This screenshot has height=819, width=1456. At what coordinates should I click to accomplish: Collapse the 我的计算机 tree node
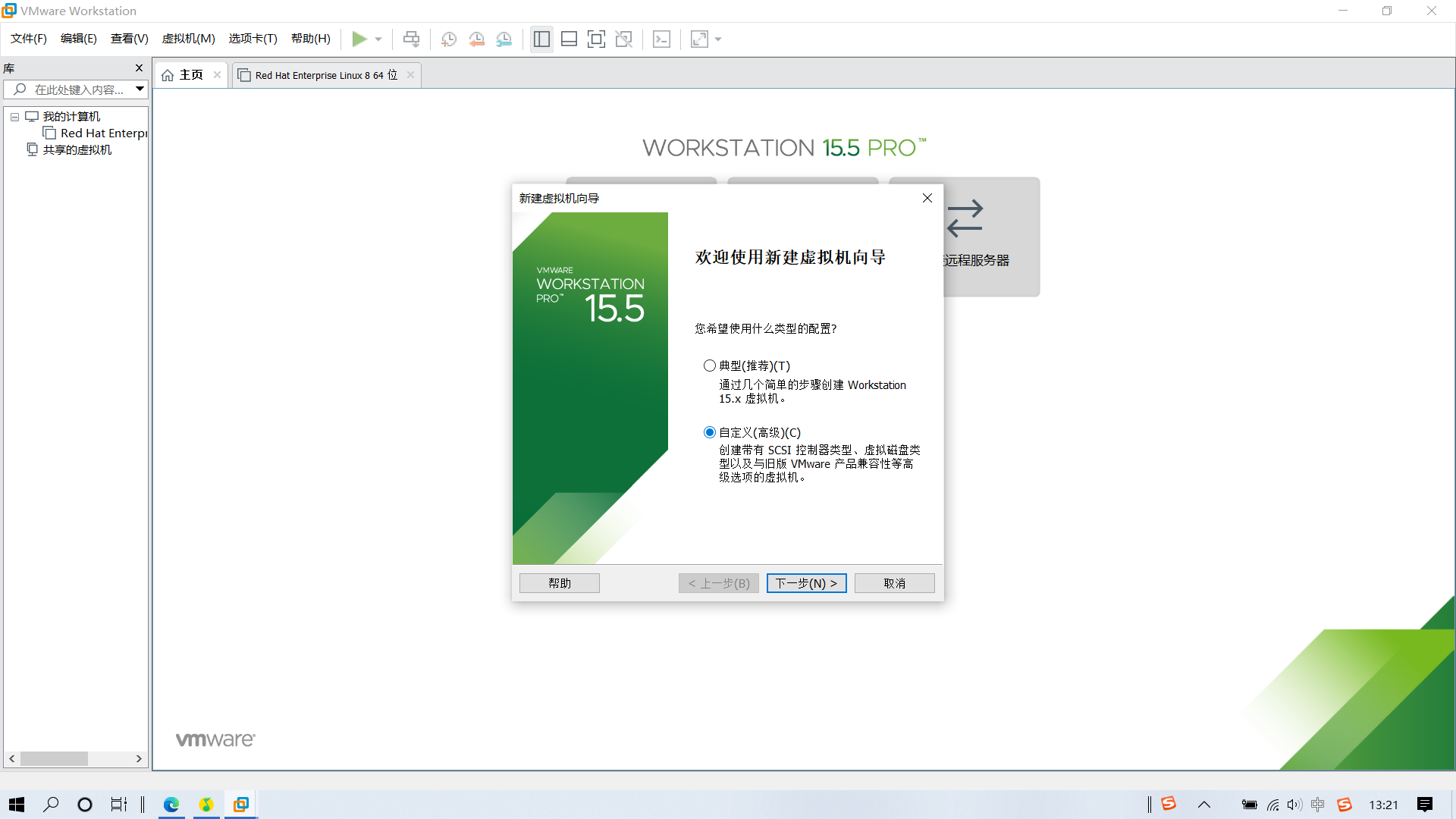(14, 116)
